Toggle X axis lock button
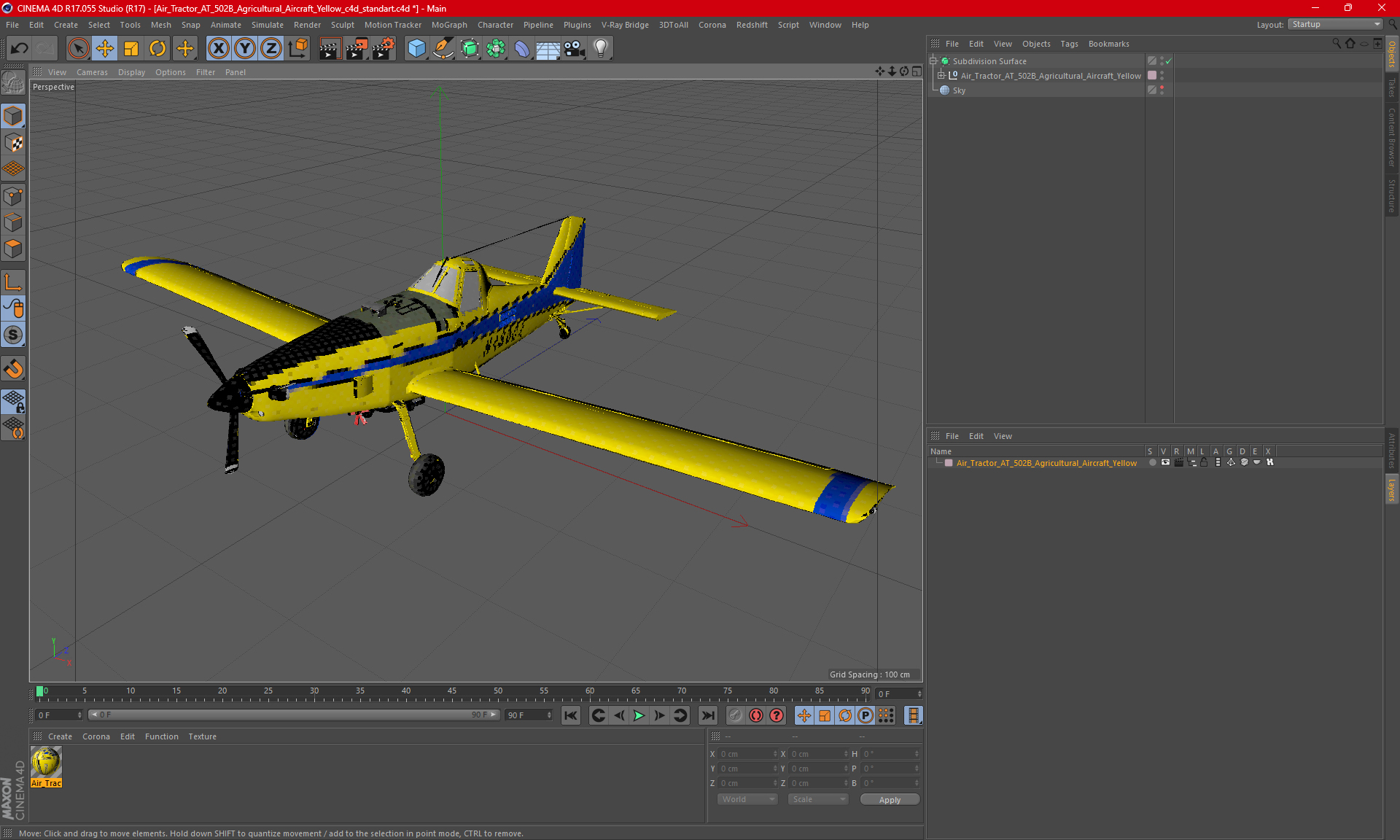The image size is (1400, 840). click(218, 49)
